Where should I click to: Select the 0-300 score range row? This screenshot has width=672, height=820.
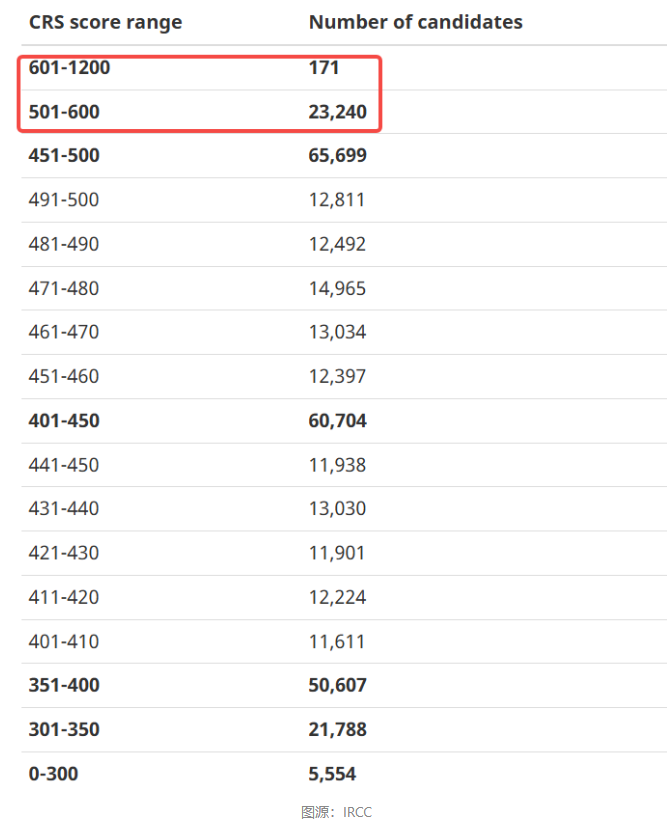tap(344, 774)
